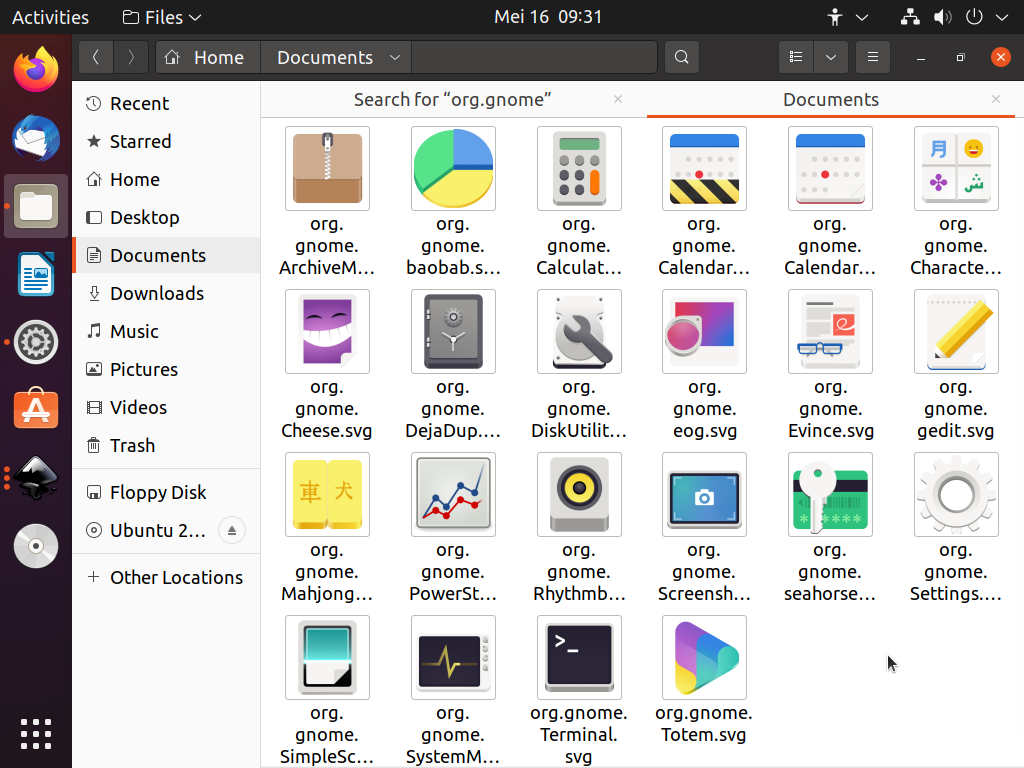The height and width of the screenshot is (768, 1024).
Task: Open the hamburger main menu
Action: tap(872, 57)
